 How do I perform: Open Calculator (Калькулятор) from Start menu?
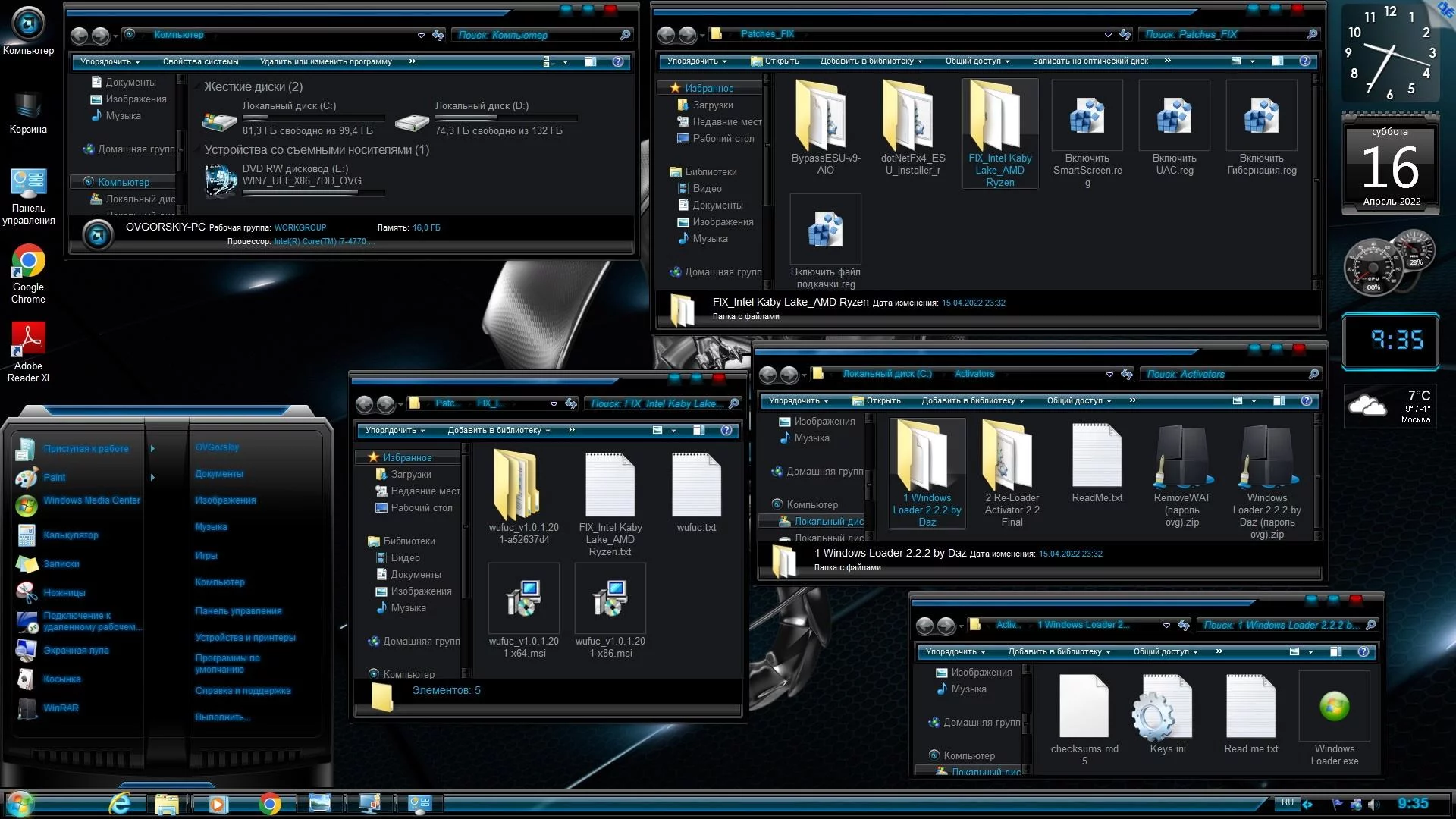(71, 535)
